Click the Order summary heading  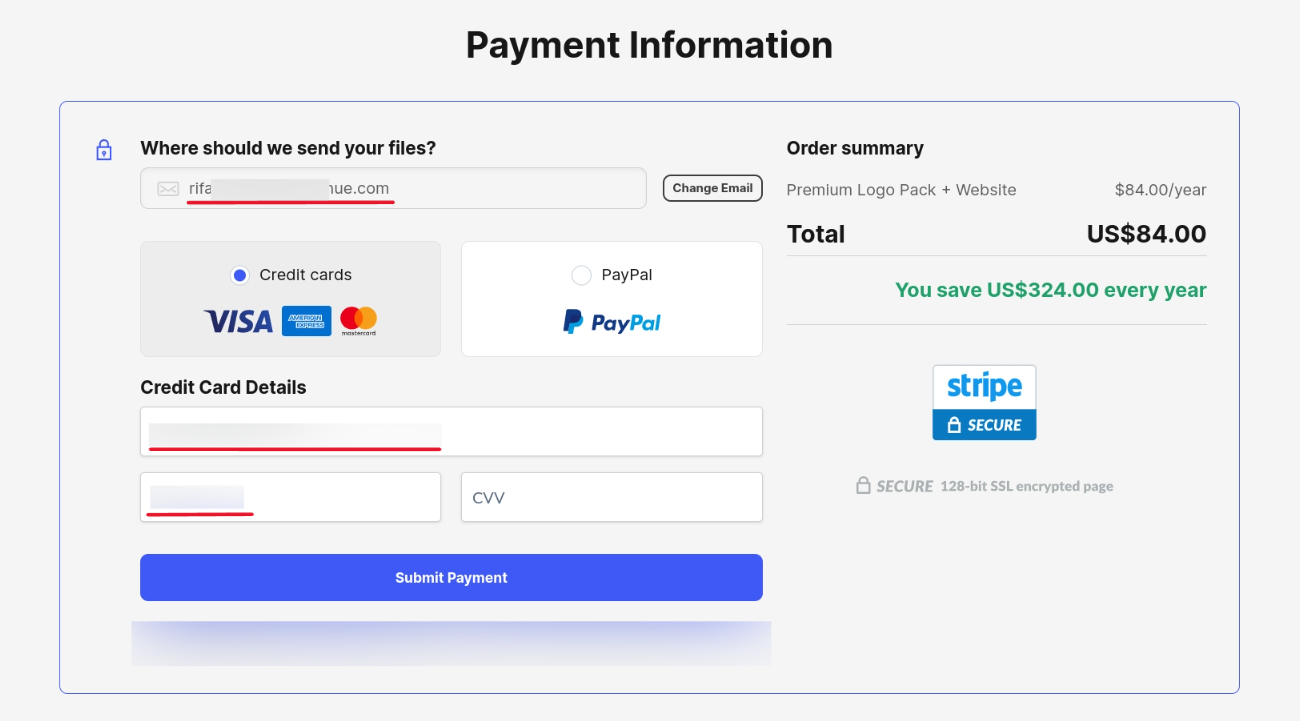(x=855, y=148)
